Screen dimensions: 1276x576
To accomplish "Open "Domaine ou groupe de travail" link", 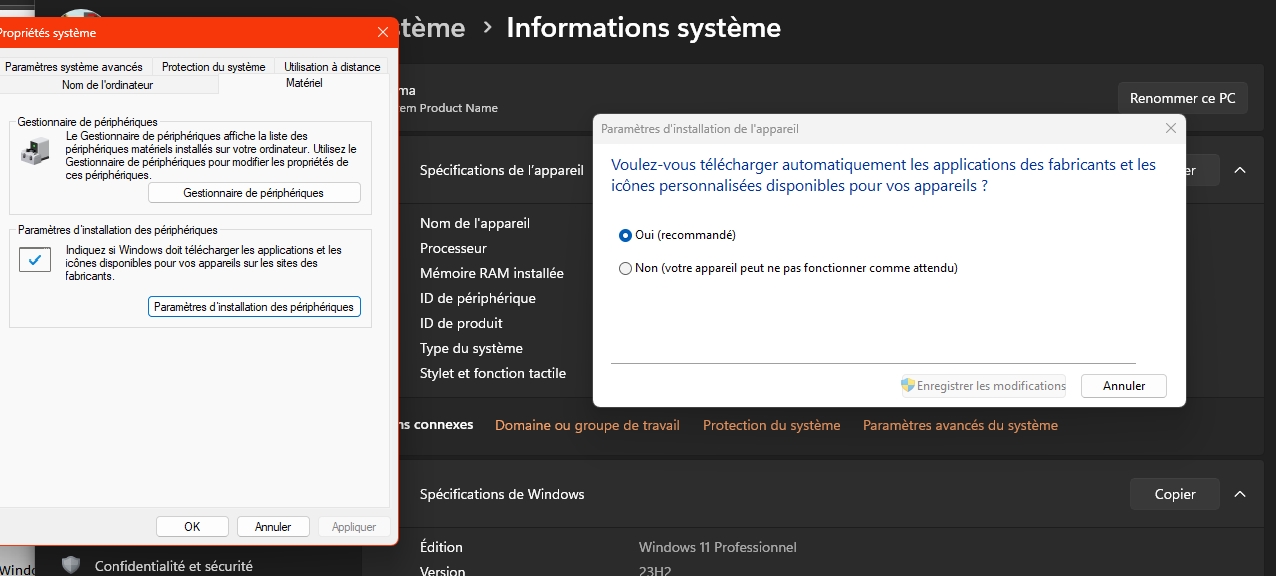I will pos(587,425).
